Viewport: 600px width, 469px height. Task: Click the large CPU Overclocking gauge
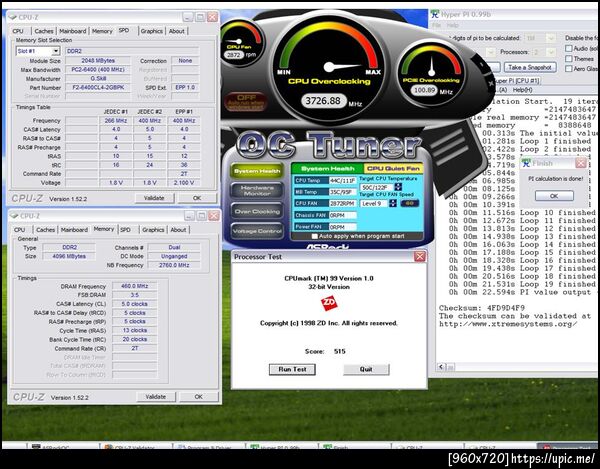[x=329, y=67]
